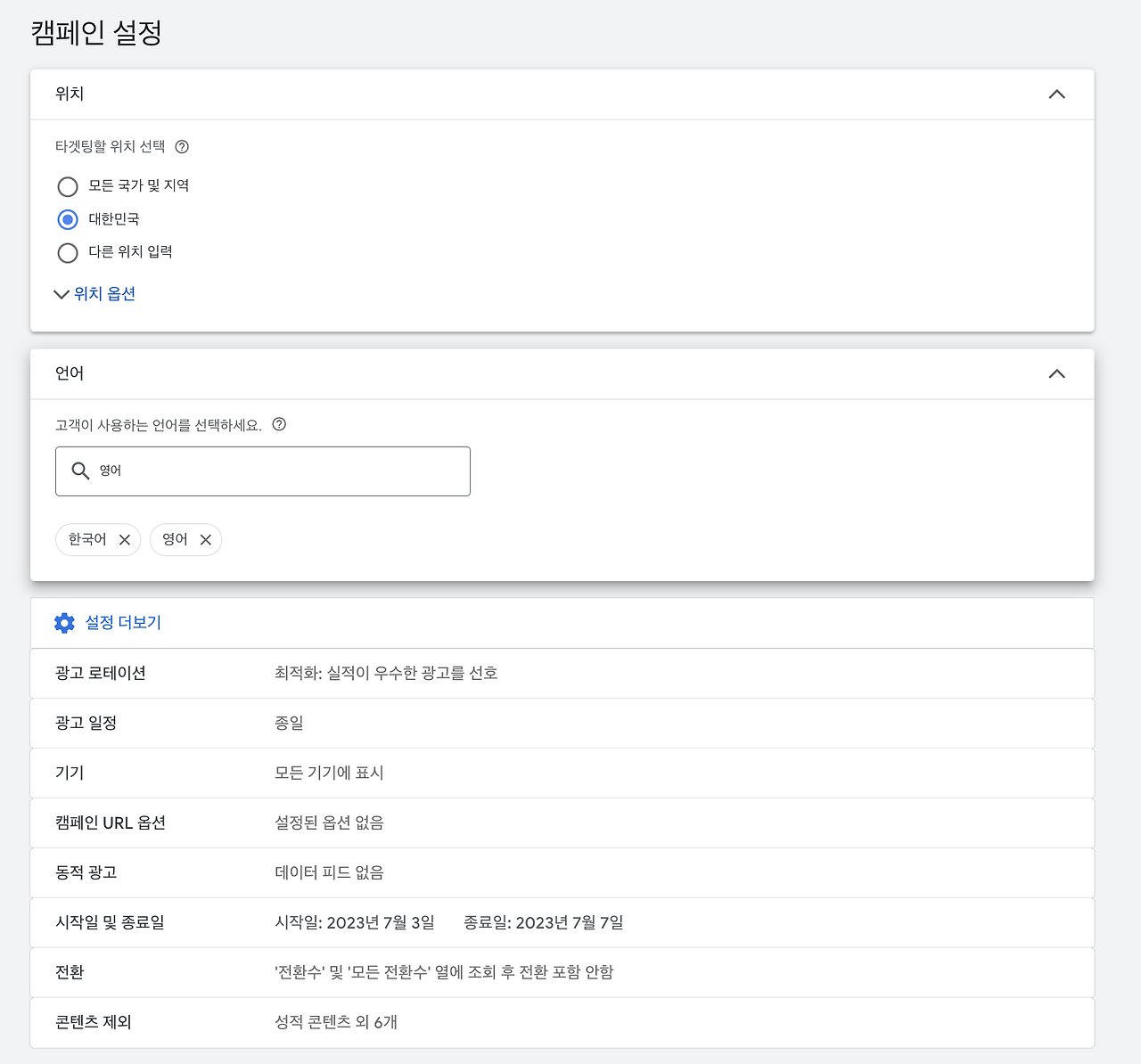Click the language selection help icon
Viewport: 1141px width, 1064px height.
coord(279,425)
